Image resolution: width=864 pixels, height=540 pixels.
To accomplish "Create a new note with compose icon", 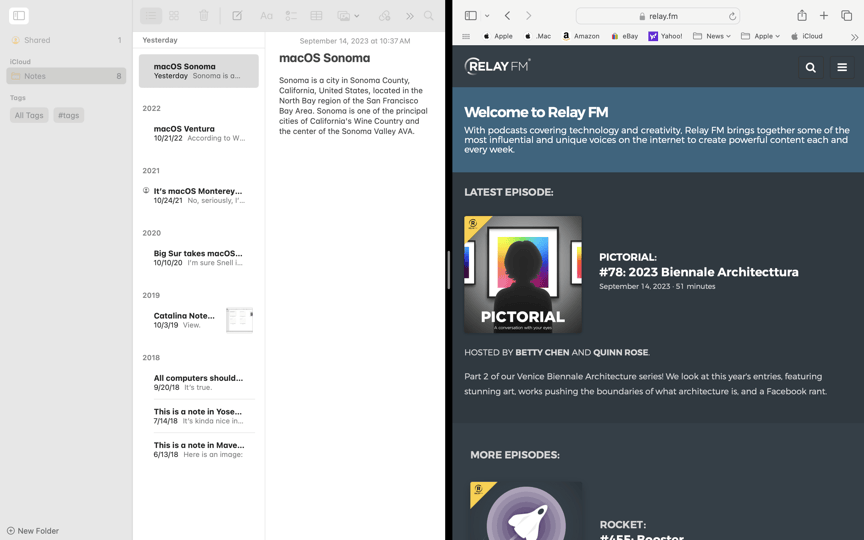I will tap(237, 16).
